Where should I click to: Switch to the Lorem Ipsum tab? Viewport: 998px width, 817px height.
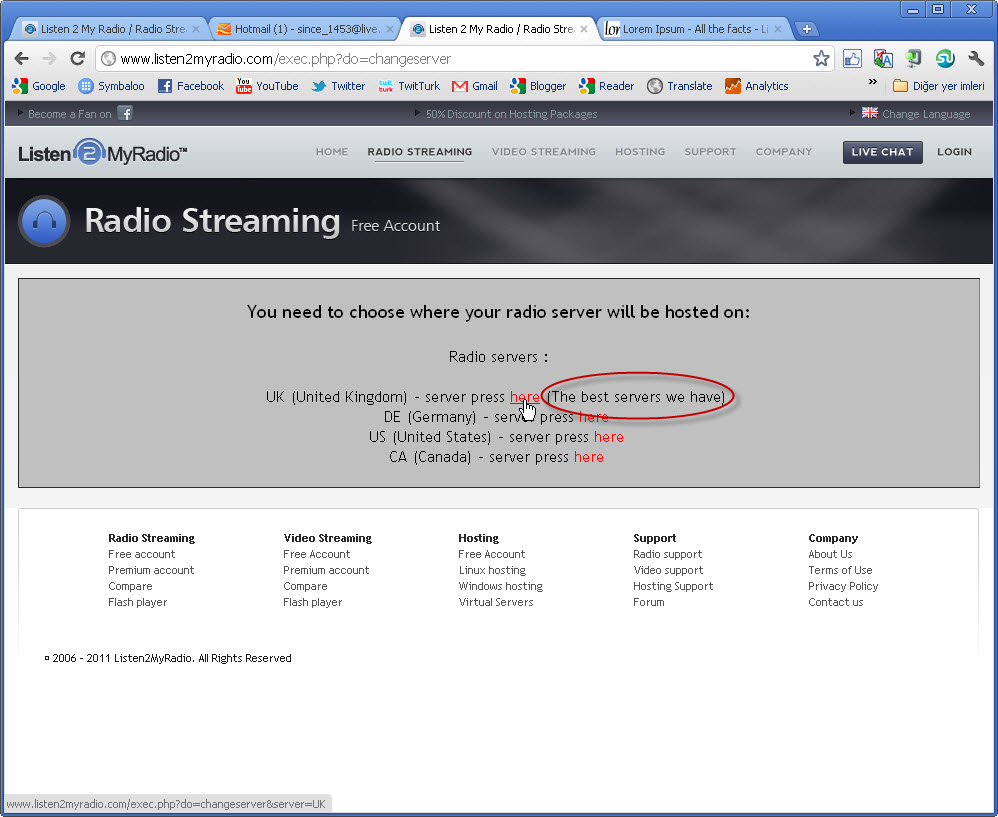point(694,29)
